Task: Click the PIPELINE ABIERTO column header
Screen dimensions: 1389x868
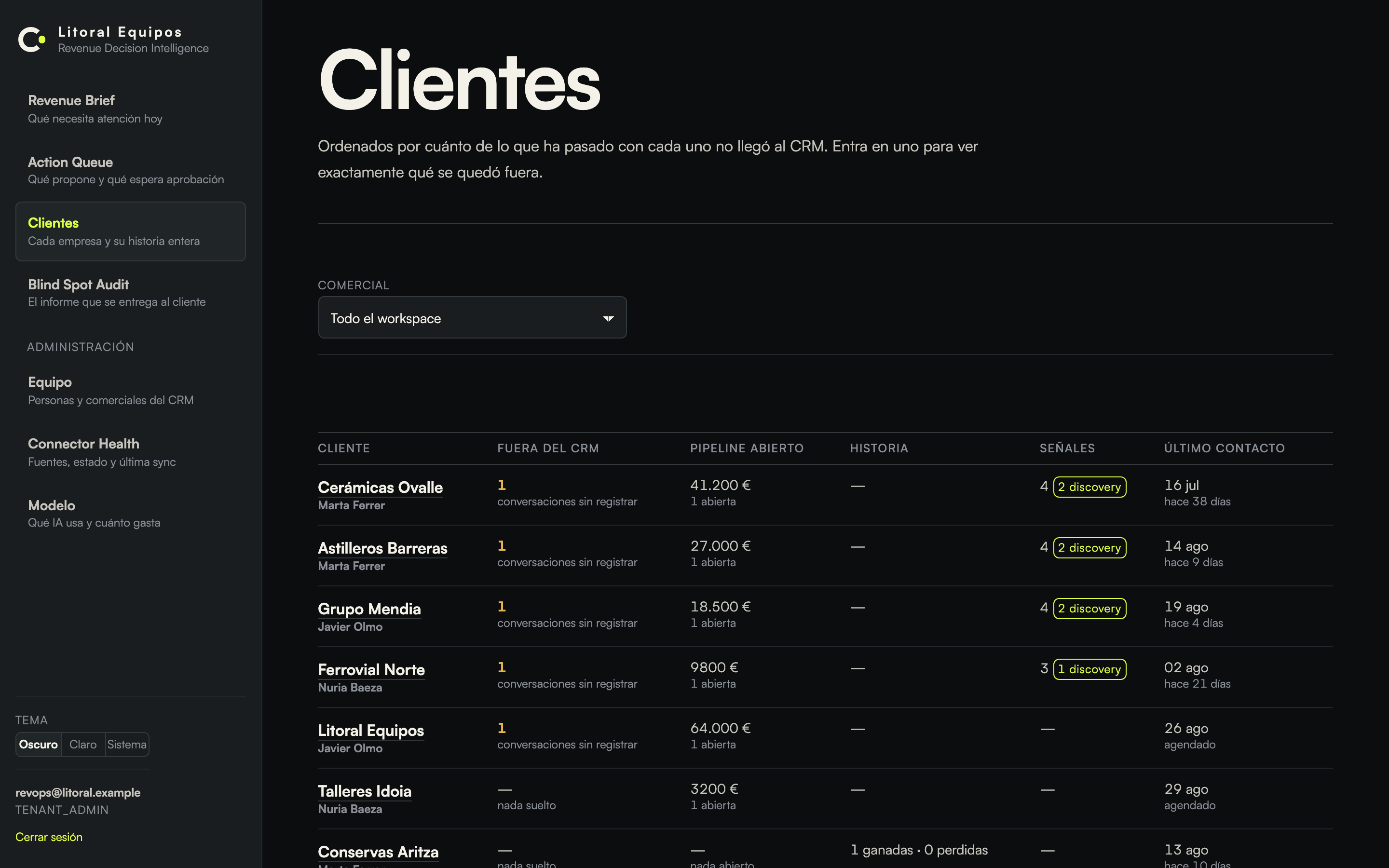Action: point(747,448)
